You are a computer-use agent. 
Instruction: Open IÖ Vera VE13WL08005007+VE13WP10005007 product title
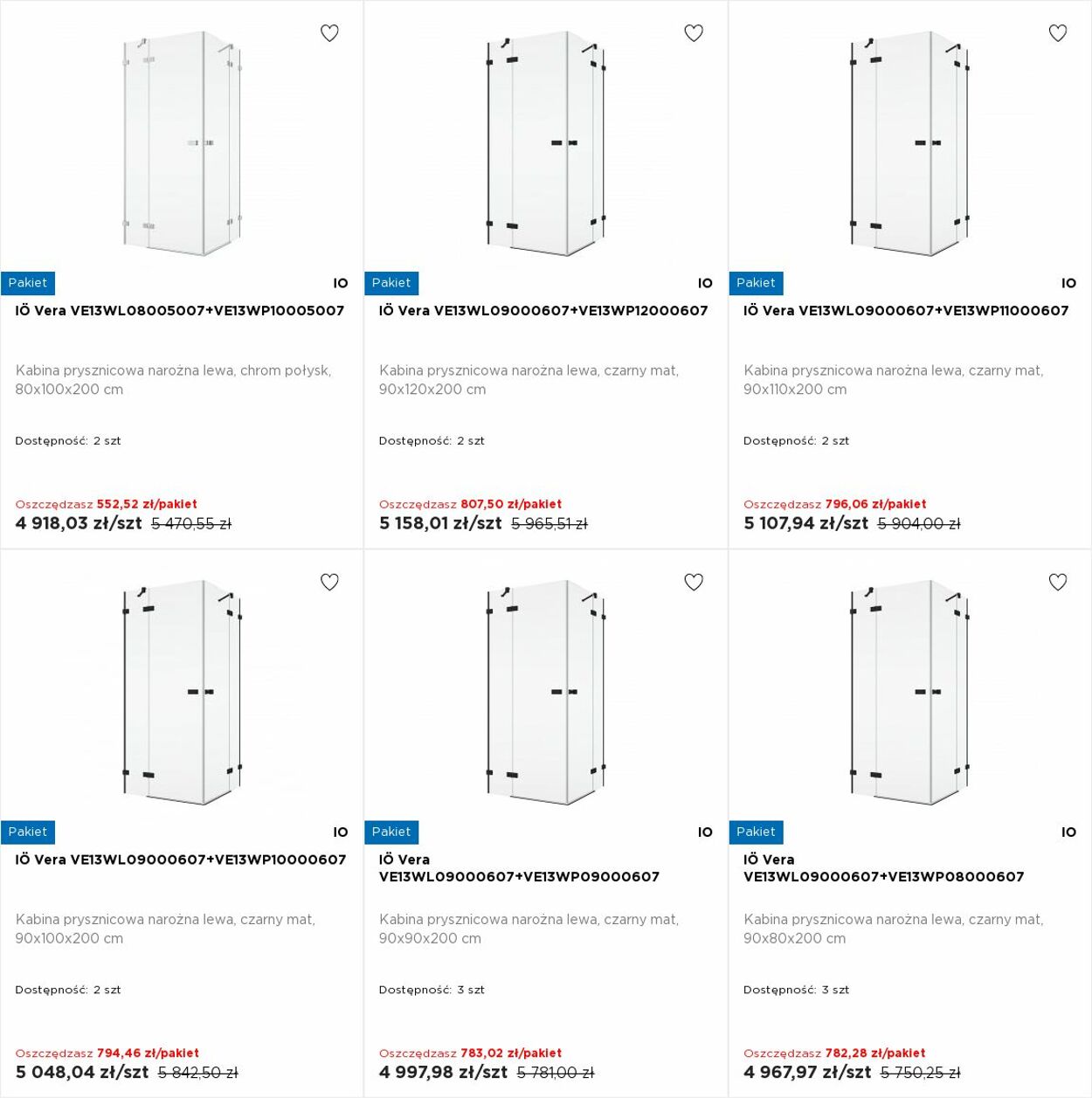180,311
